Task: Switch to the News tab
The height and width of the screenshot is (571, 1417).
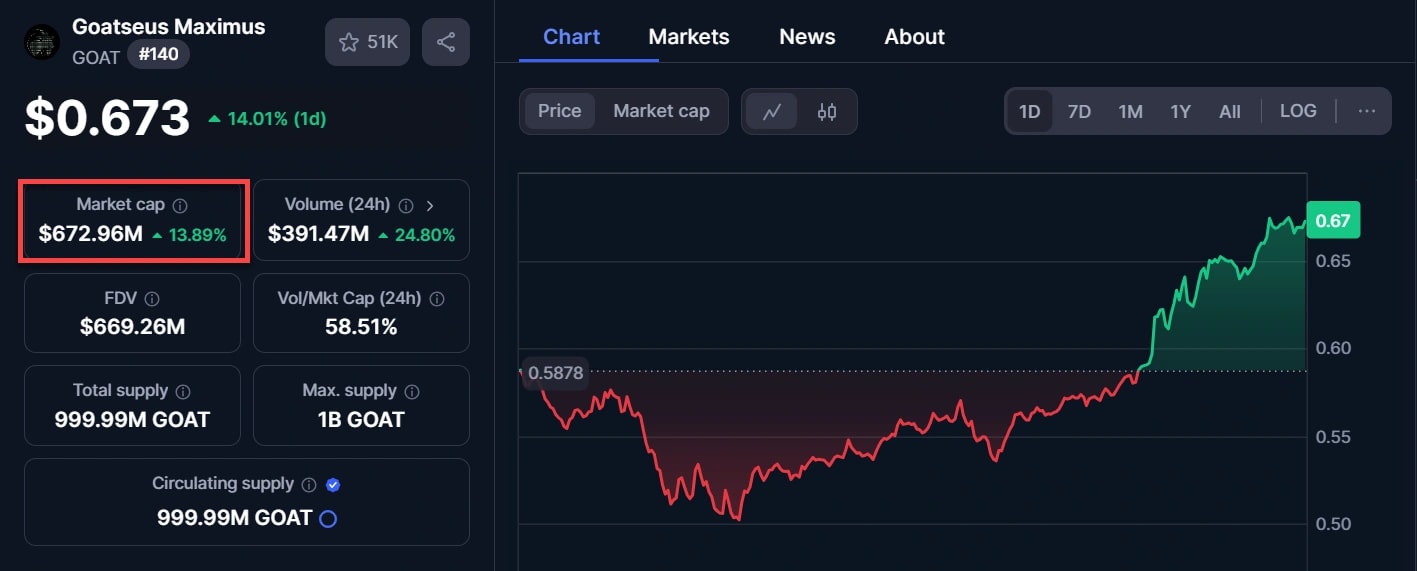Action: pos(807,37)
